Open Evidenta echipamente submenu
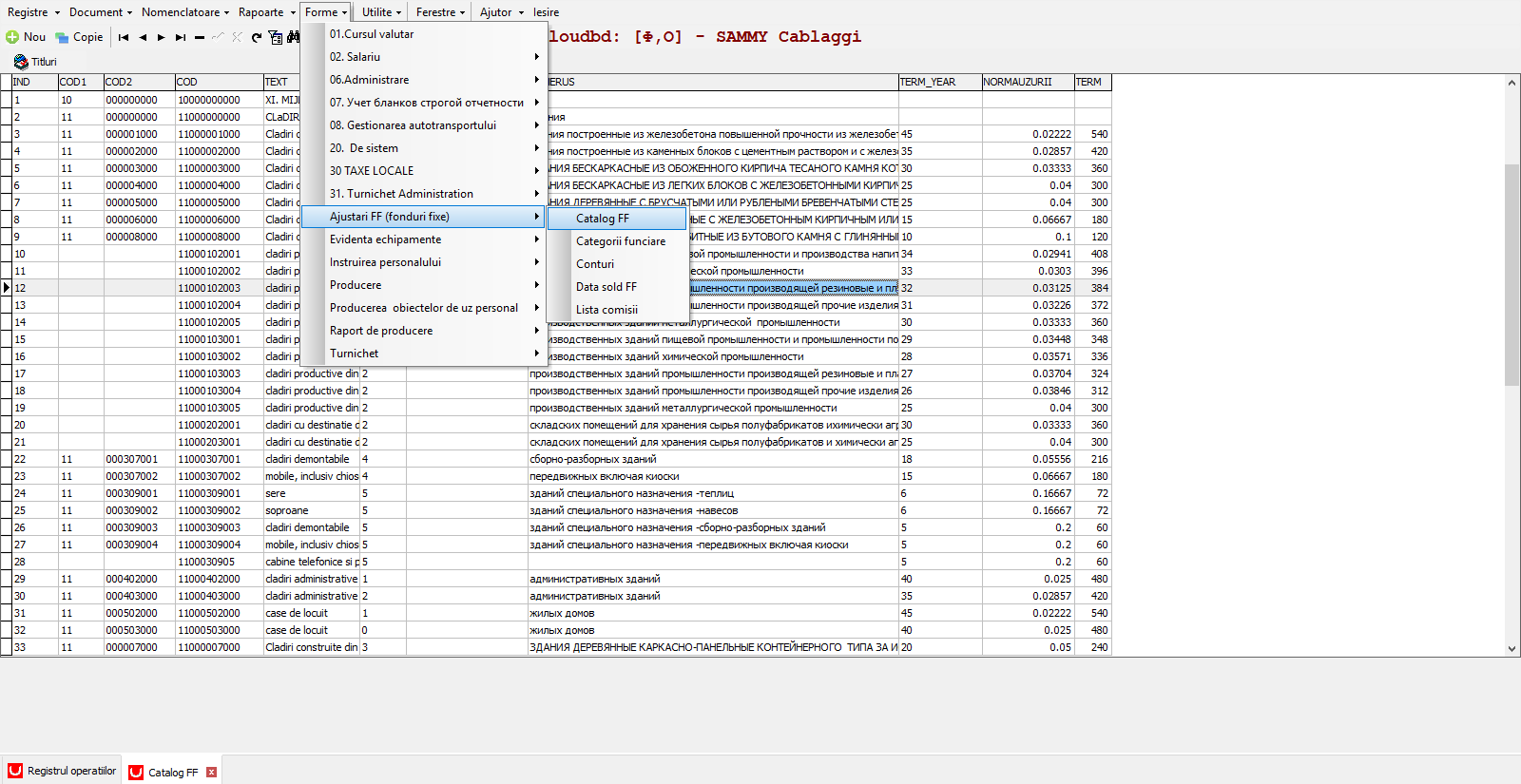The image size is (1521, 784). pyautogui.click(x=423, y=239)
